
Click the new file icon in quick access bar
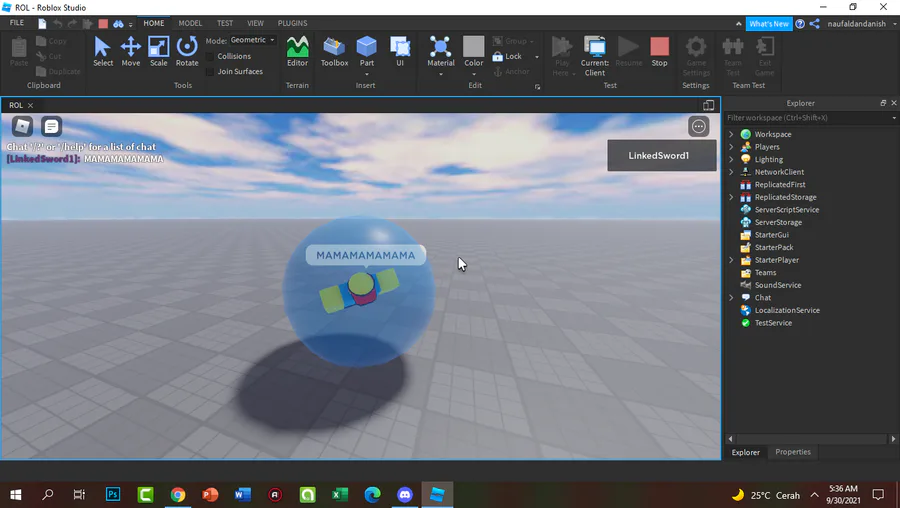tap(42, 24)
